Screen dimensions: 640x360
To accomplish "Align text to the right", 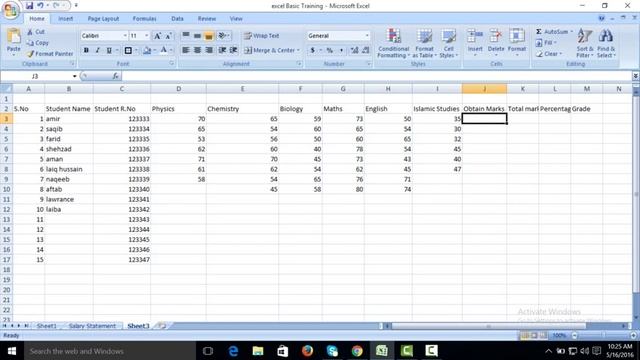I will (x=209, y=50).
